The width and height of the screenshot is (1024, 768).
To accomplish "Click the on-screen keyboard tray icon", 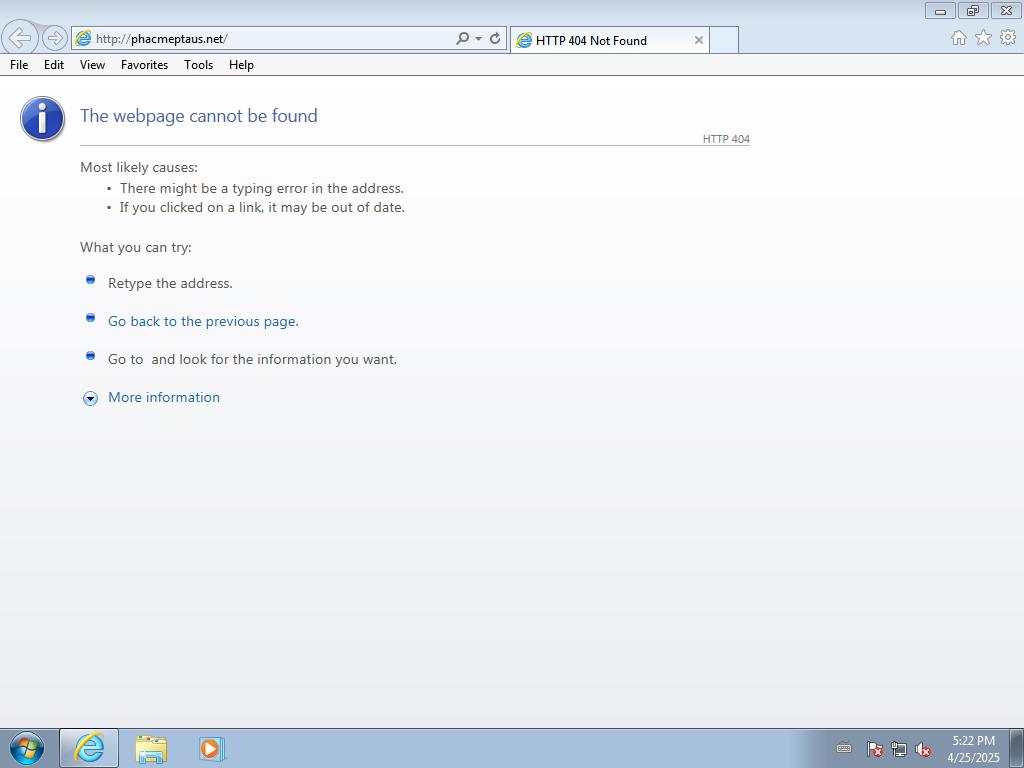I will coord(844,748).
